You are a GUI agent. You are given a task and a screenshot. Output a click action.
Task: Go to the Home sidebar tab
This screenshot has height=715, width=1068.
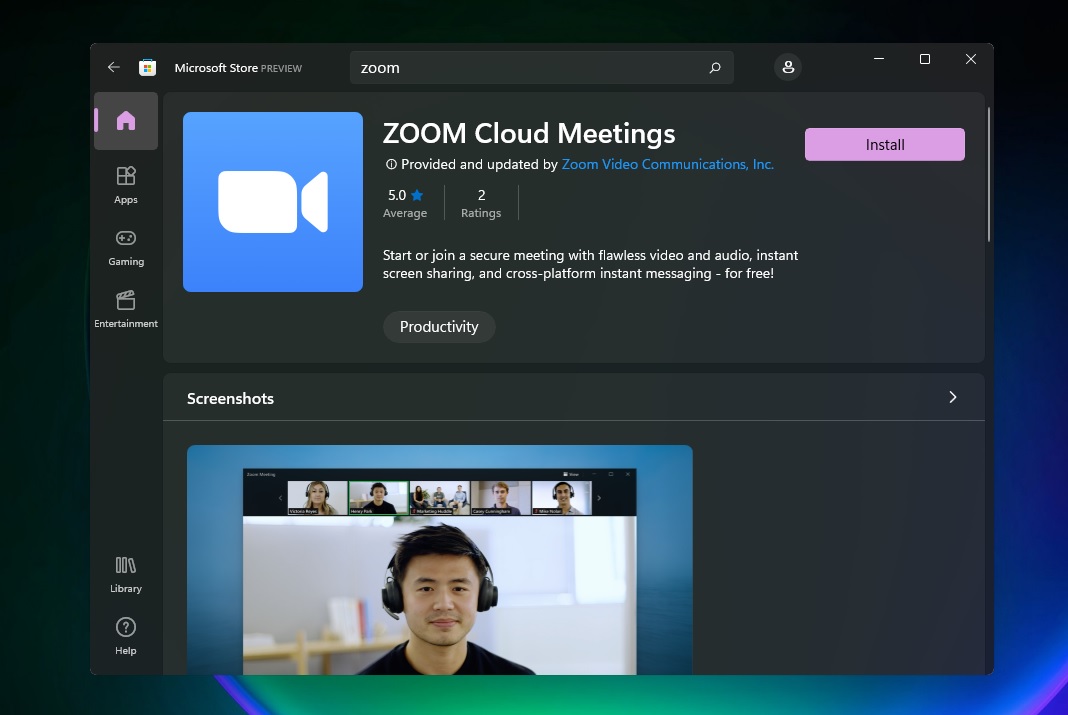[x=126, y=121]
